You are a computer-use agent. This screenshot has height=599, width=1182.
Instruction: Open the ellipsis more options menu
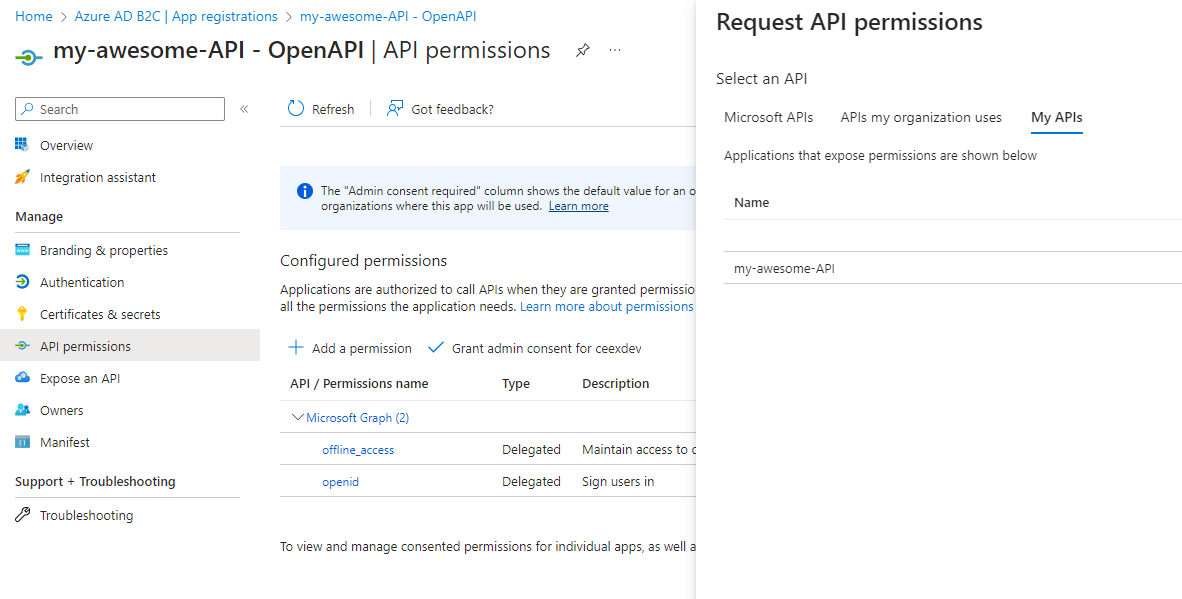tap(615, 50)
